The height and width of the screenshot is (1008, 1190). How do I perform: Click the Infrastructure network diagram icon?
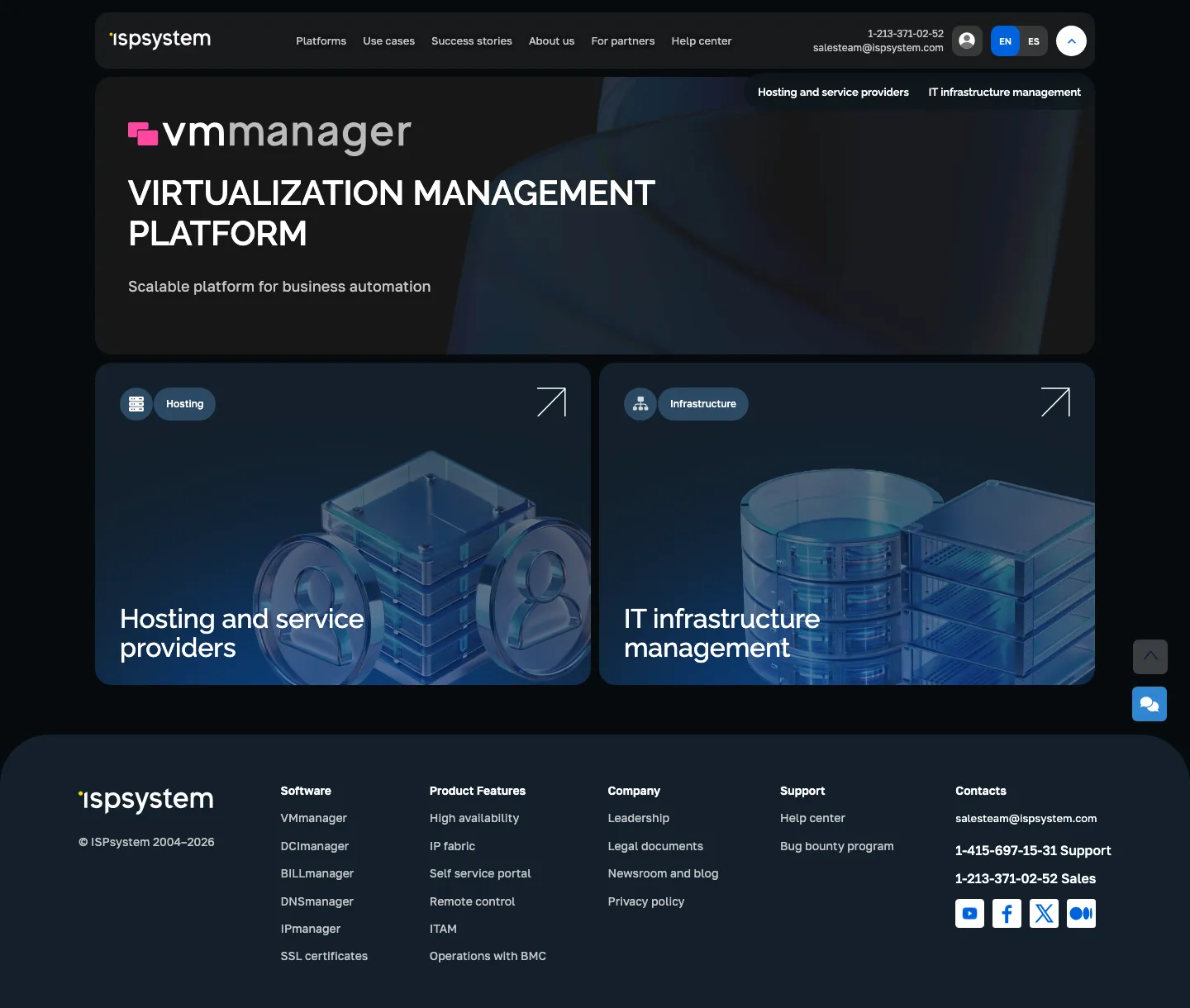tap(640, 404)
